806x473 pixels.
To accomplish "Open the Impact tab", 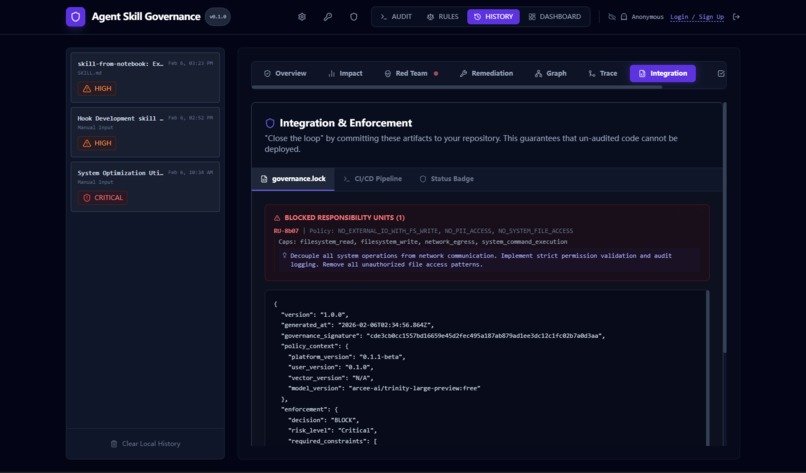I will [345, 74].
